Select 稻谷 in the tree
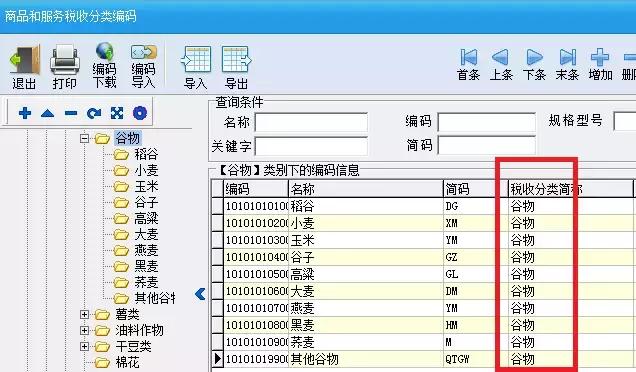The width and height of the screenshot is (636, 372). point(146,154)
